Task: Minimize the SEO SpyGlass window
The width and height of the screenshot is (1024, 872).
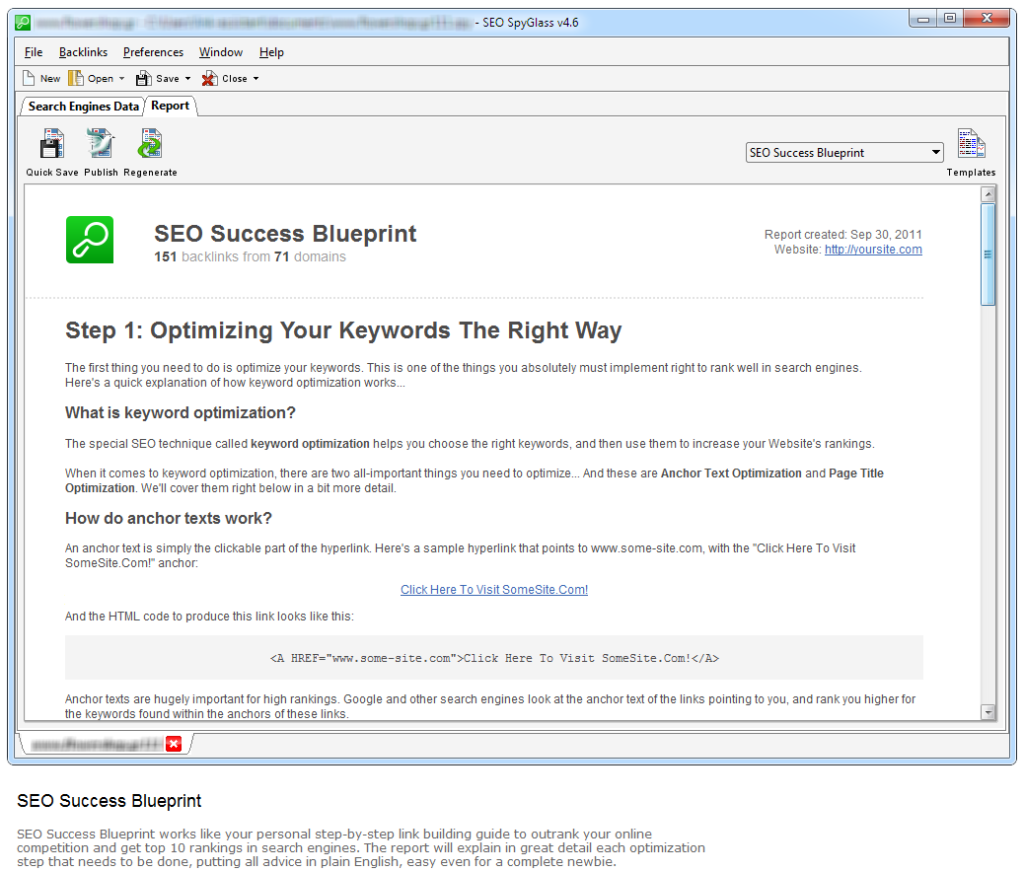Action: (923, 19)
